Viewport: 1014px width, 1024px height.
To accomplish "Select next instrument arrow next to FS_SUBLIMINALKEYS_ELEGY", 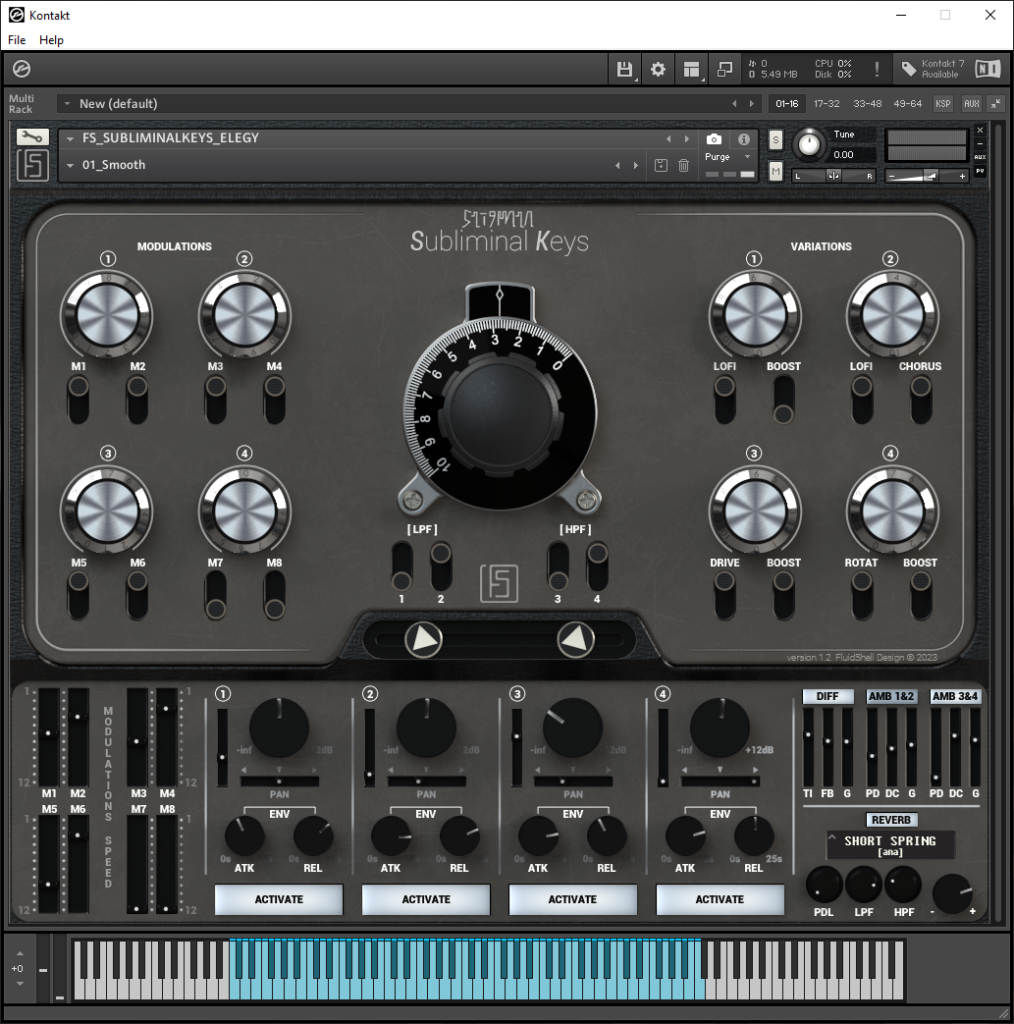I will coord(686,138).
